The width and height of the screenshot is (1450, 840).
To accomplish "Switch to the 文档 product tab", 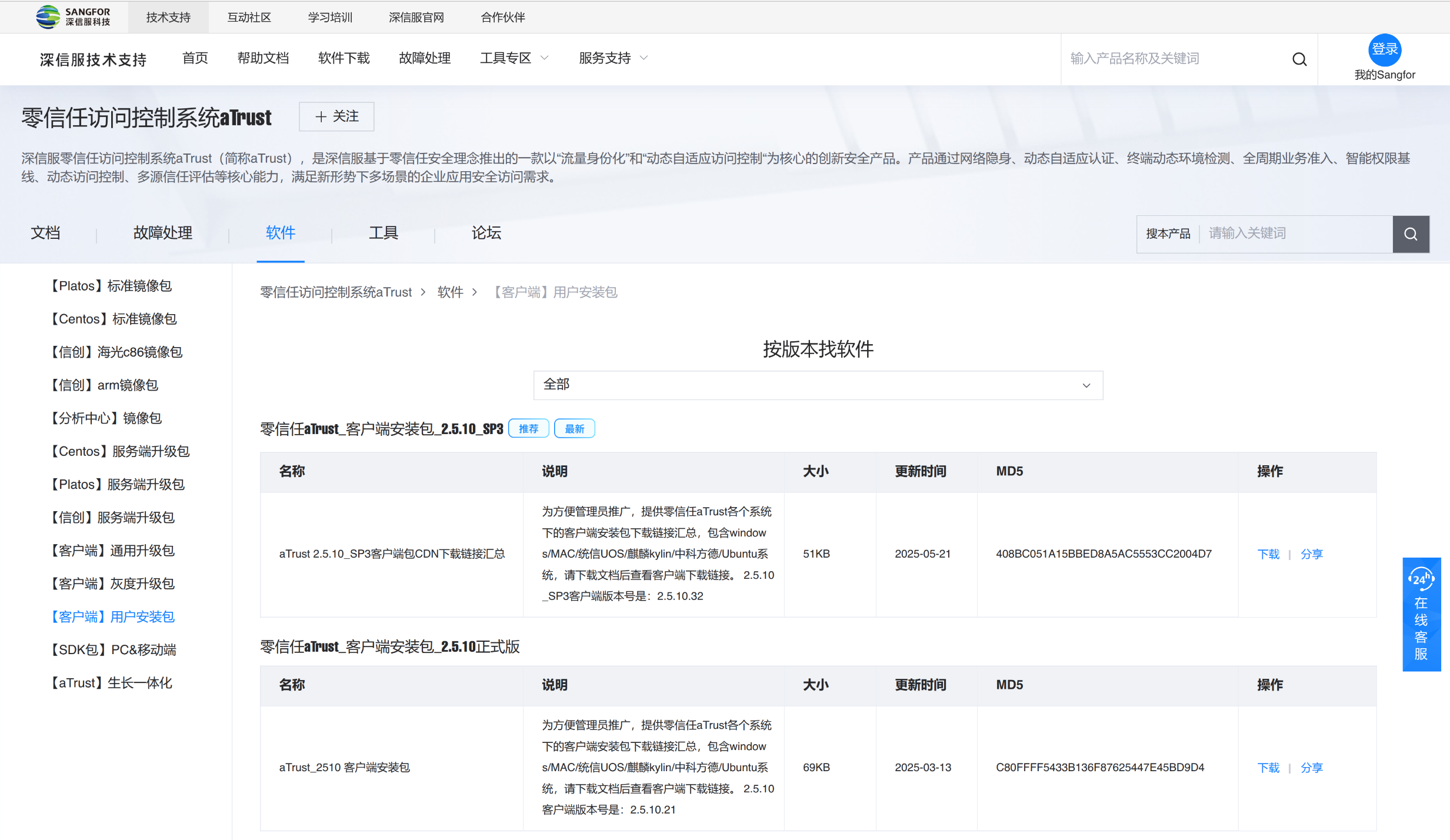I will (45, 233).
